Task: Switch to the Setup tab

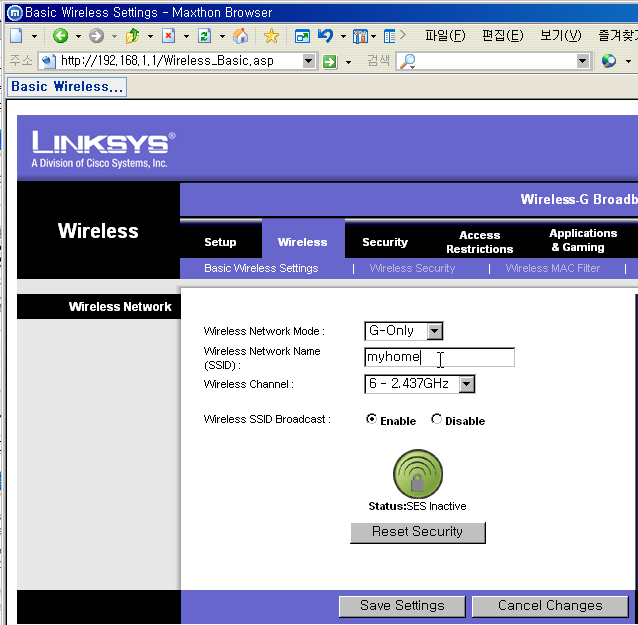Action: 220,242
